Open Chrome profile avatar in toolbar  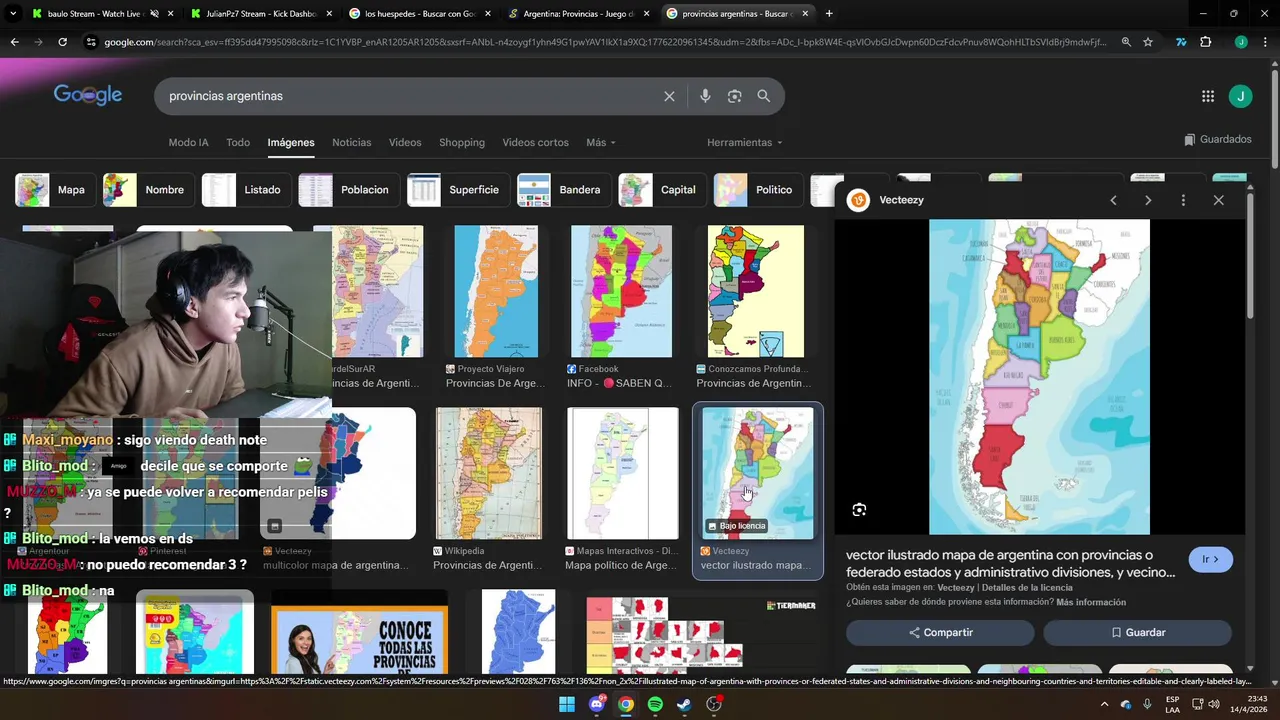[1241, 42]
